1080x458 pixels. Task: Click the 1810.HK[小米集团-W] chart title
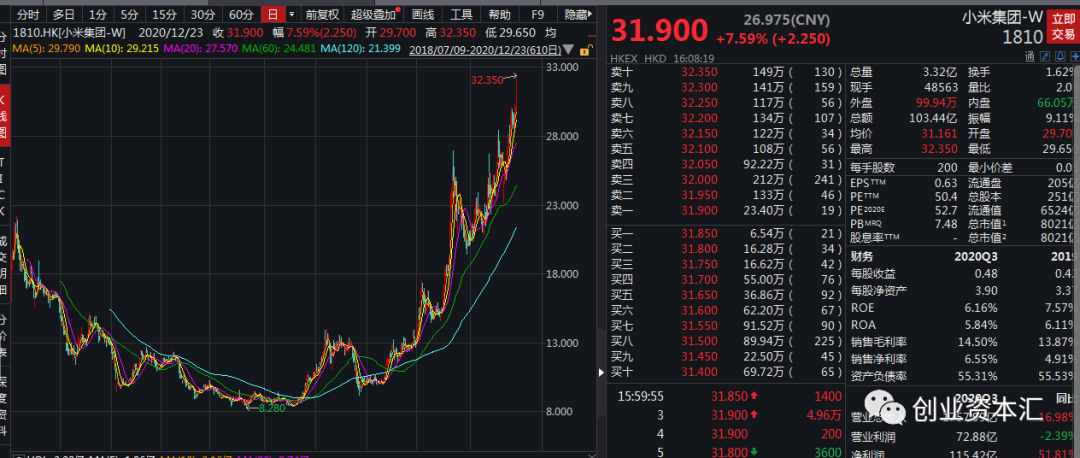point(70,32)
